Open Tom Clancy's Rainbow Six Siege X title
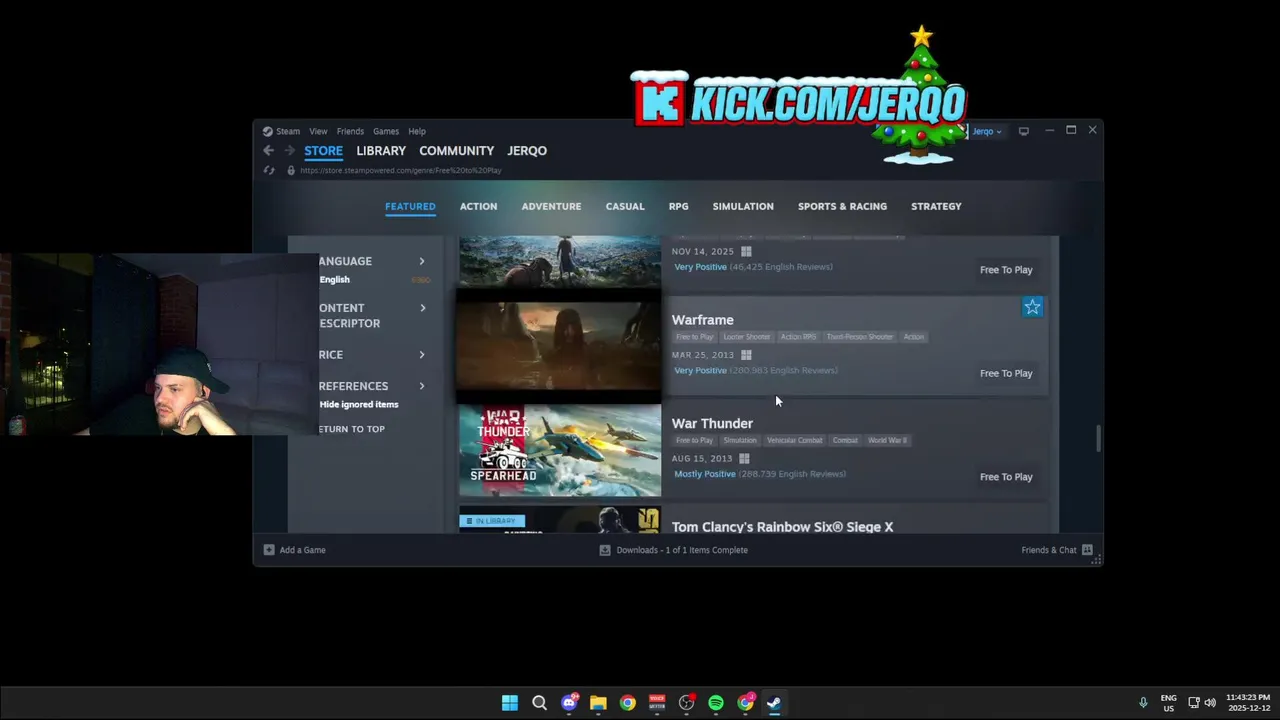1280x720 pixels. 783,527
